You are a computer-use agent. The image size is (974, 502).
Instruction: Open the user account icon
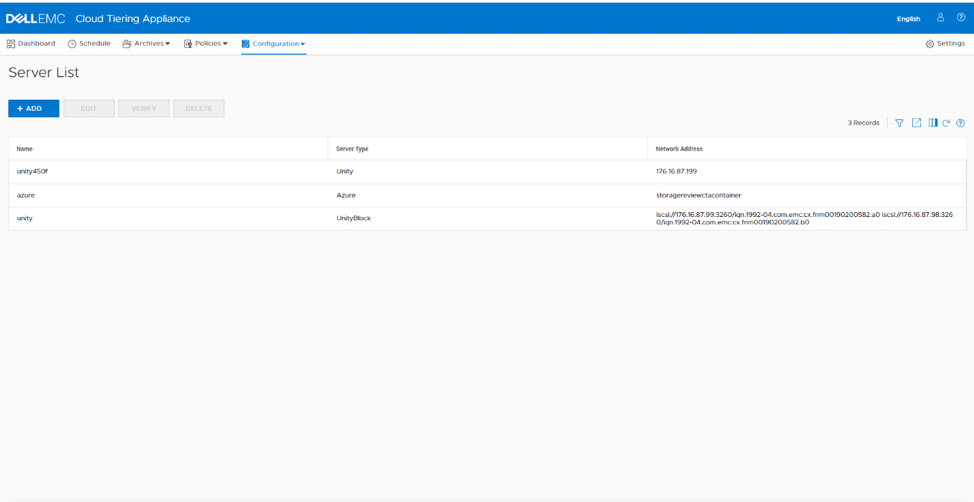pos(940,17)
